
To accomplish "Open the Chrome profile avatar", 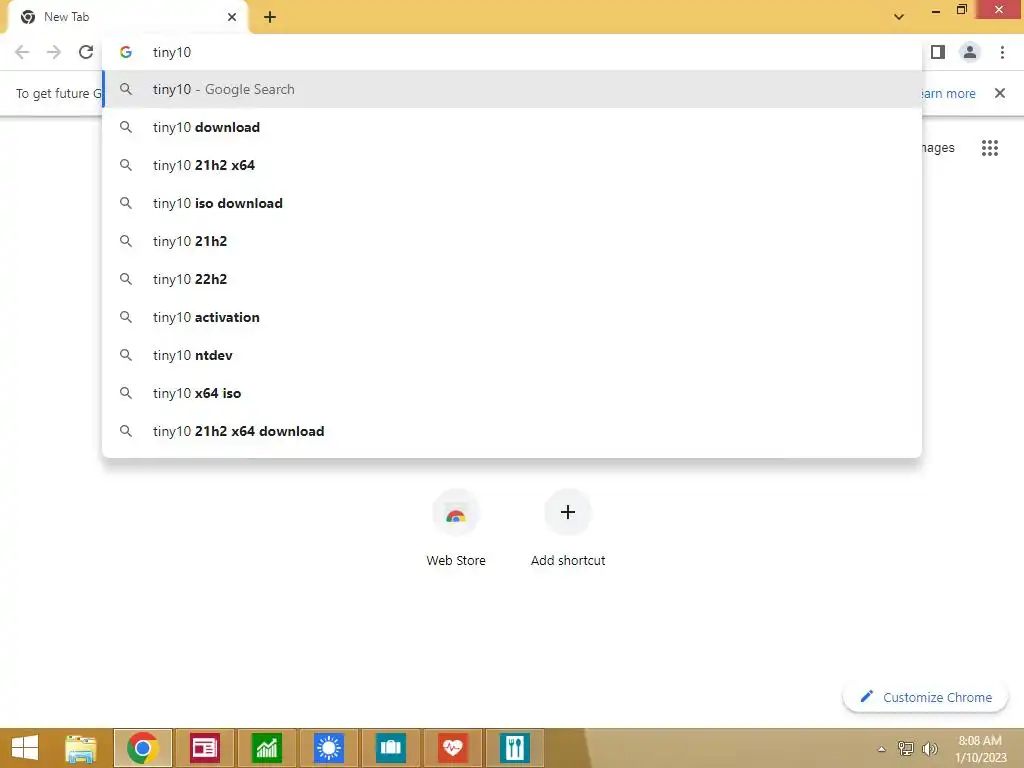I will (x=970, y=52).
